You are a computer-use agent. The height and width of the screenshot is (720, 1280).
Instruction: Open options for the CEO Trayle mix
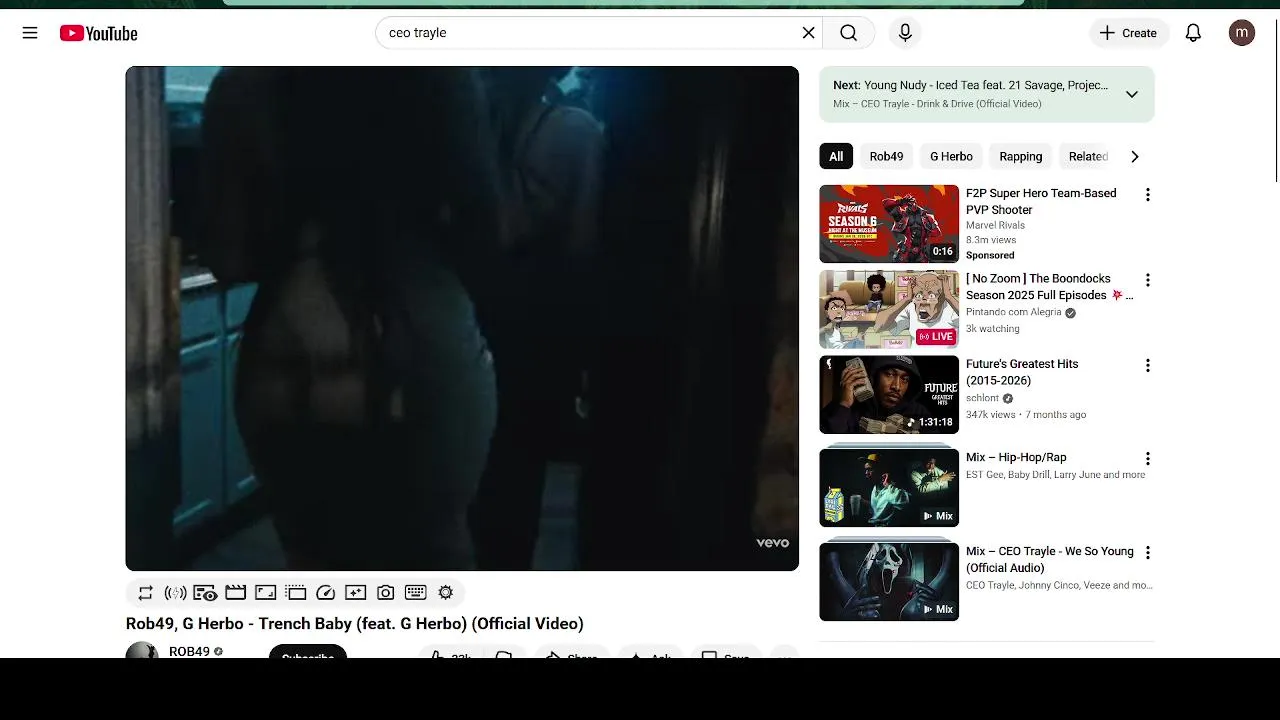[x=1147, y=552]
